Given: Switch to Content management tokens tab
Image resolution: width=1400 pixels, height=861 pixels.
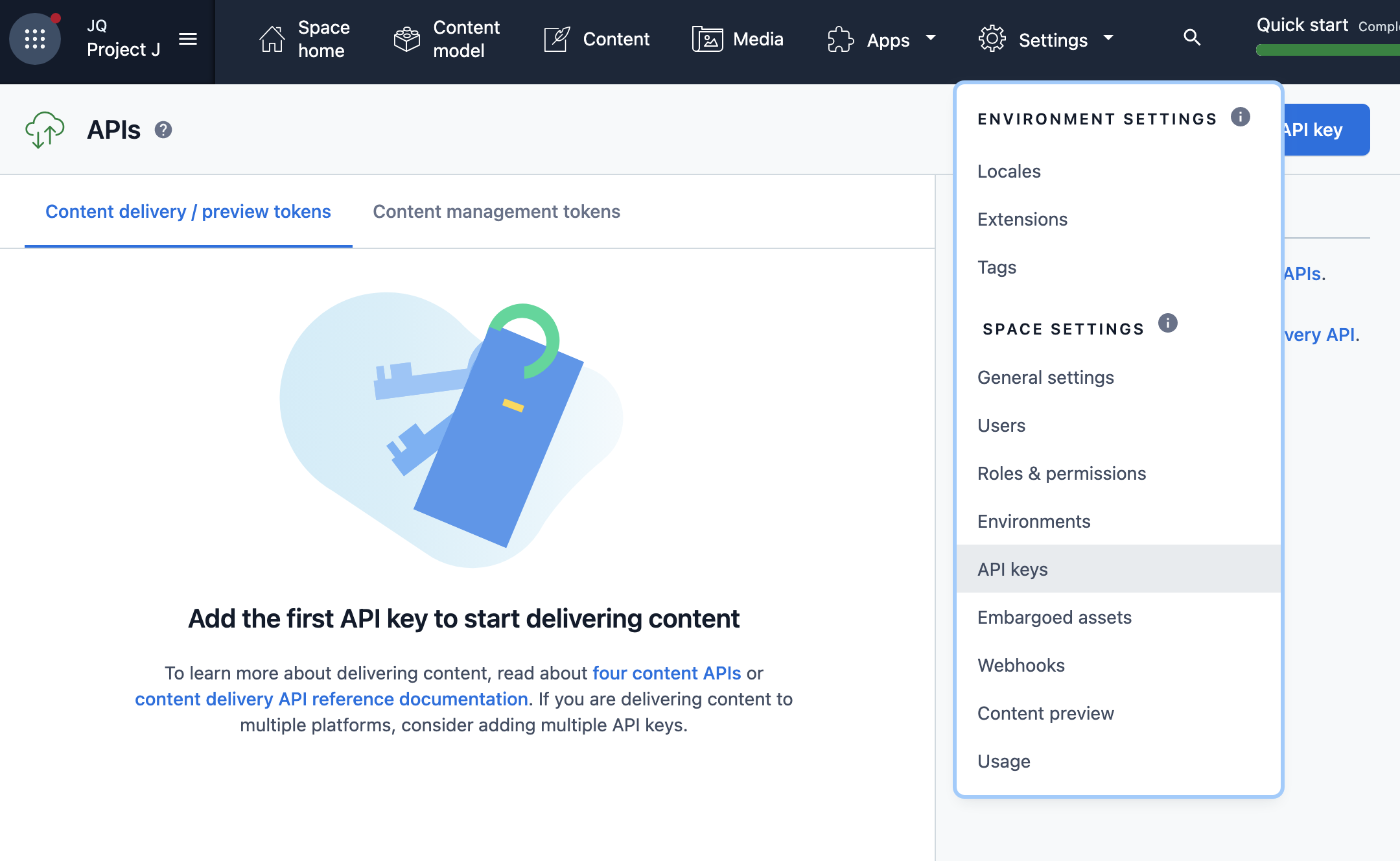Looking at the screenshot, I should 496,211.
